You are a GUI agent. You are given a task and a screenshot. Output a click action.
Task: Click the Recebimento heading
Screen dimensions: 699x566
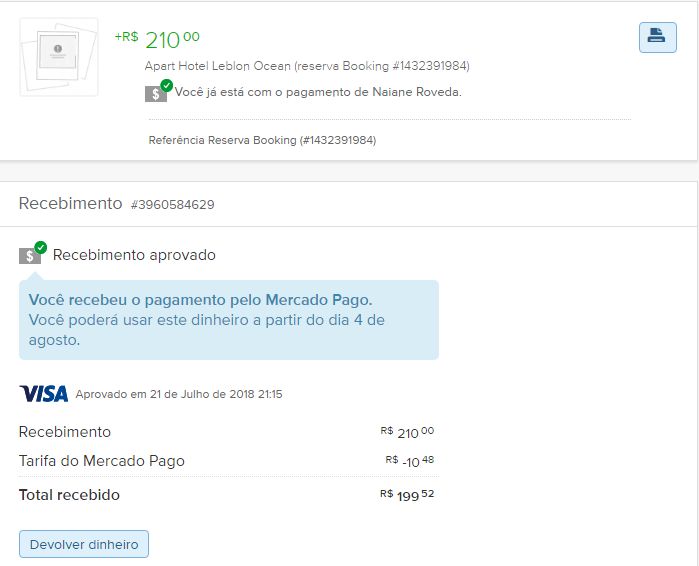(70, 203)
